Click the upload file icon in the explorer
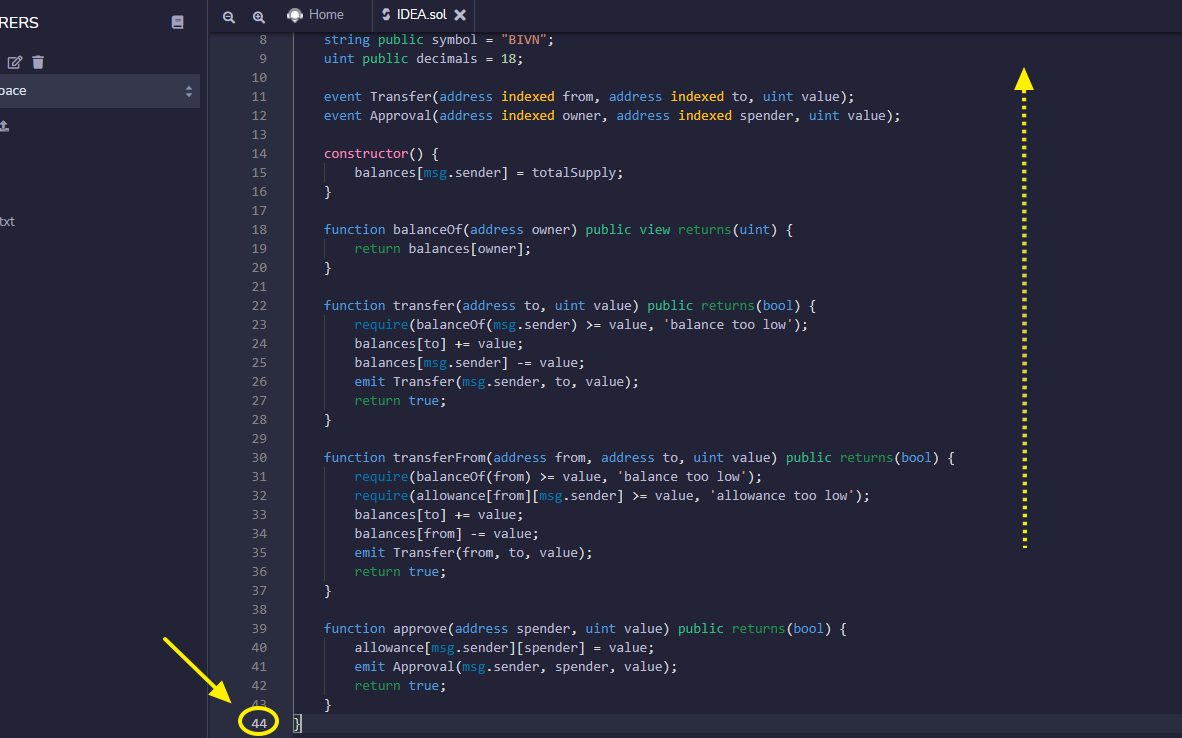 pos(5,126)
